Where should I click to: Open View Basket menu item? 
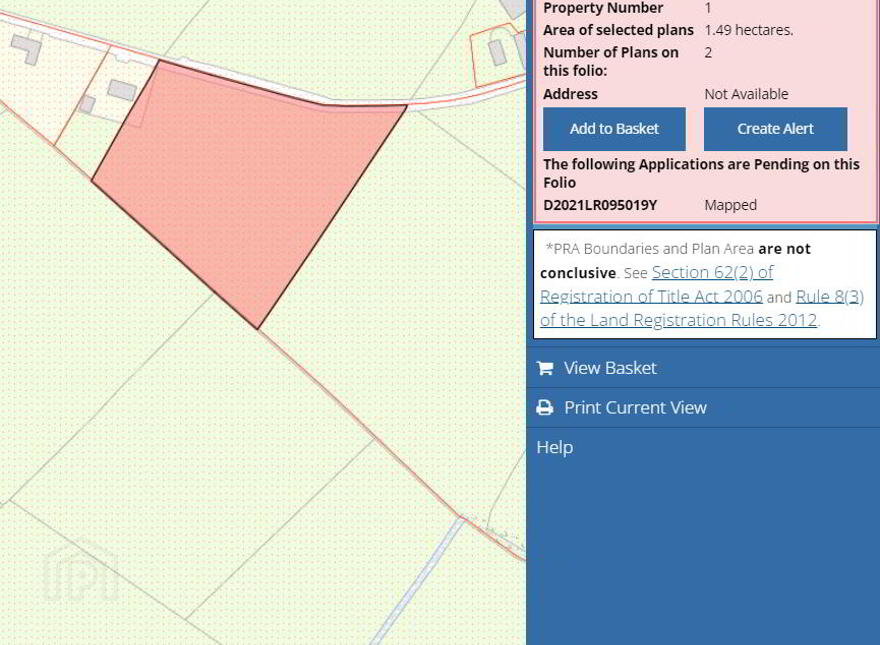pos(703,368)
